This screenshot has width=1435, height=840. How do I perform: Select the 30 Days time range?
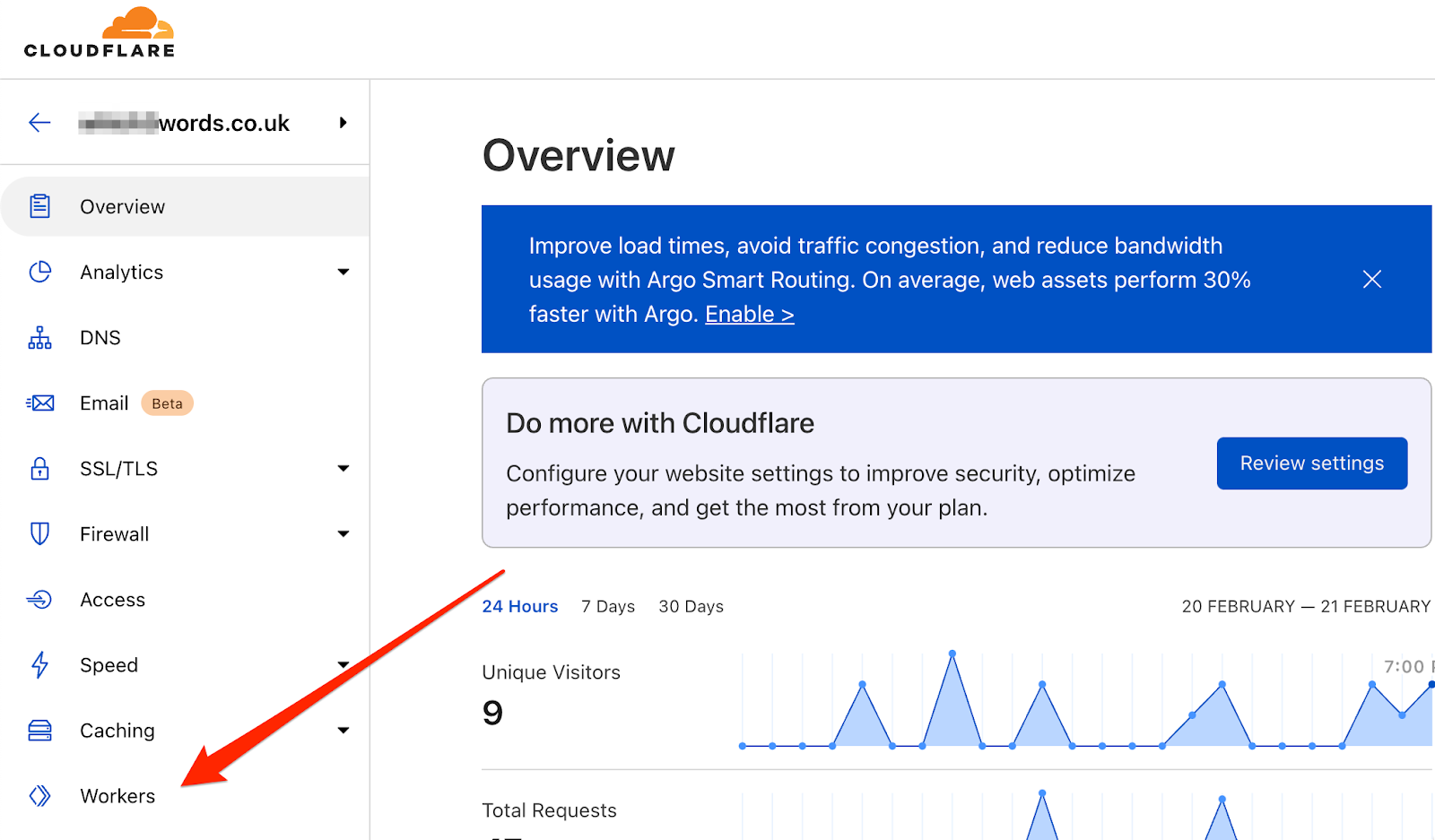[x=691, y=606]
